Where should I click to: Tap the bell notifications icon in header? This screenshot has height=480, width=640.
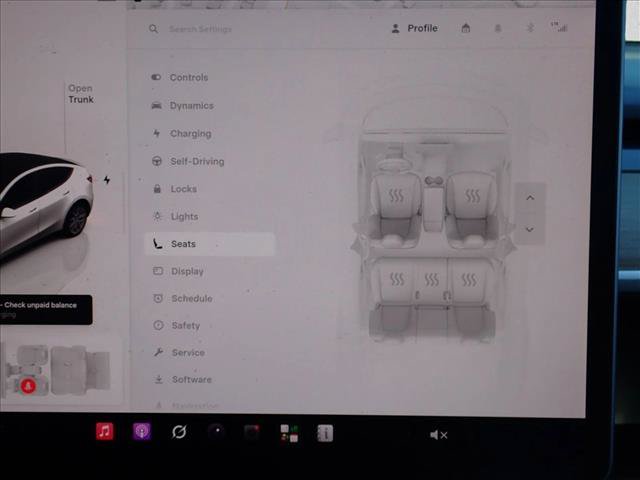pos(498,28)
